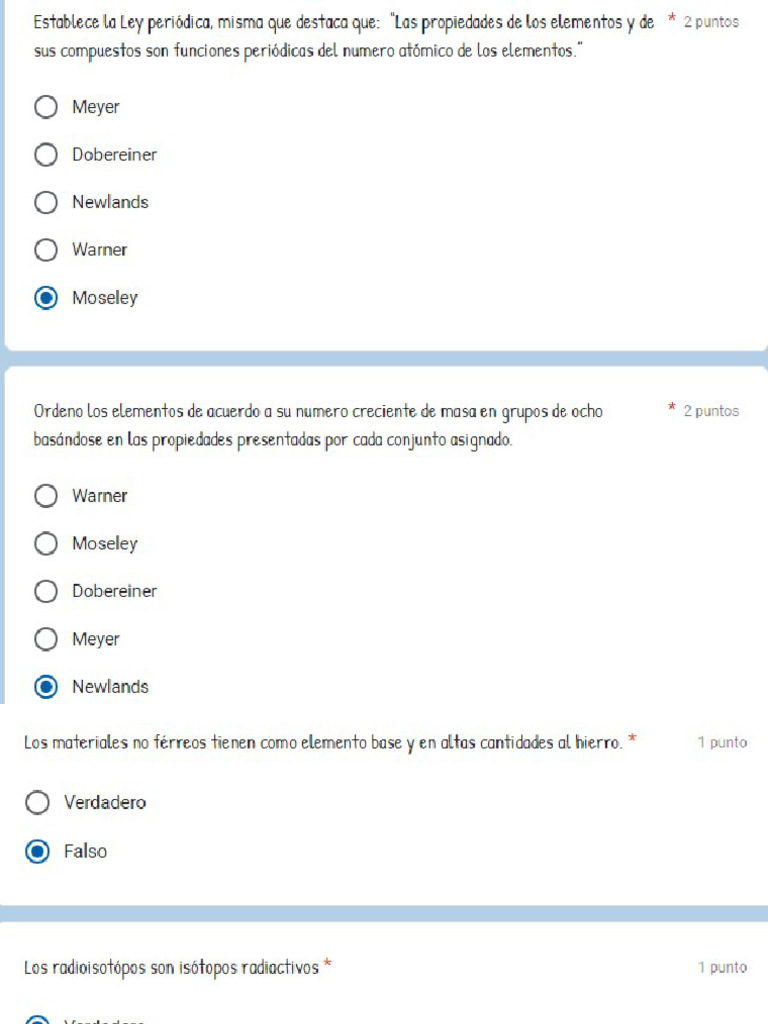Viewport: 768px width, 1024px height.
Task: Click the materiales no férreos question text
Action: [322, 743]
